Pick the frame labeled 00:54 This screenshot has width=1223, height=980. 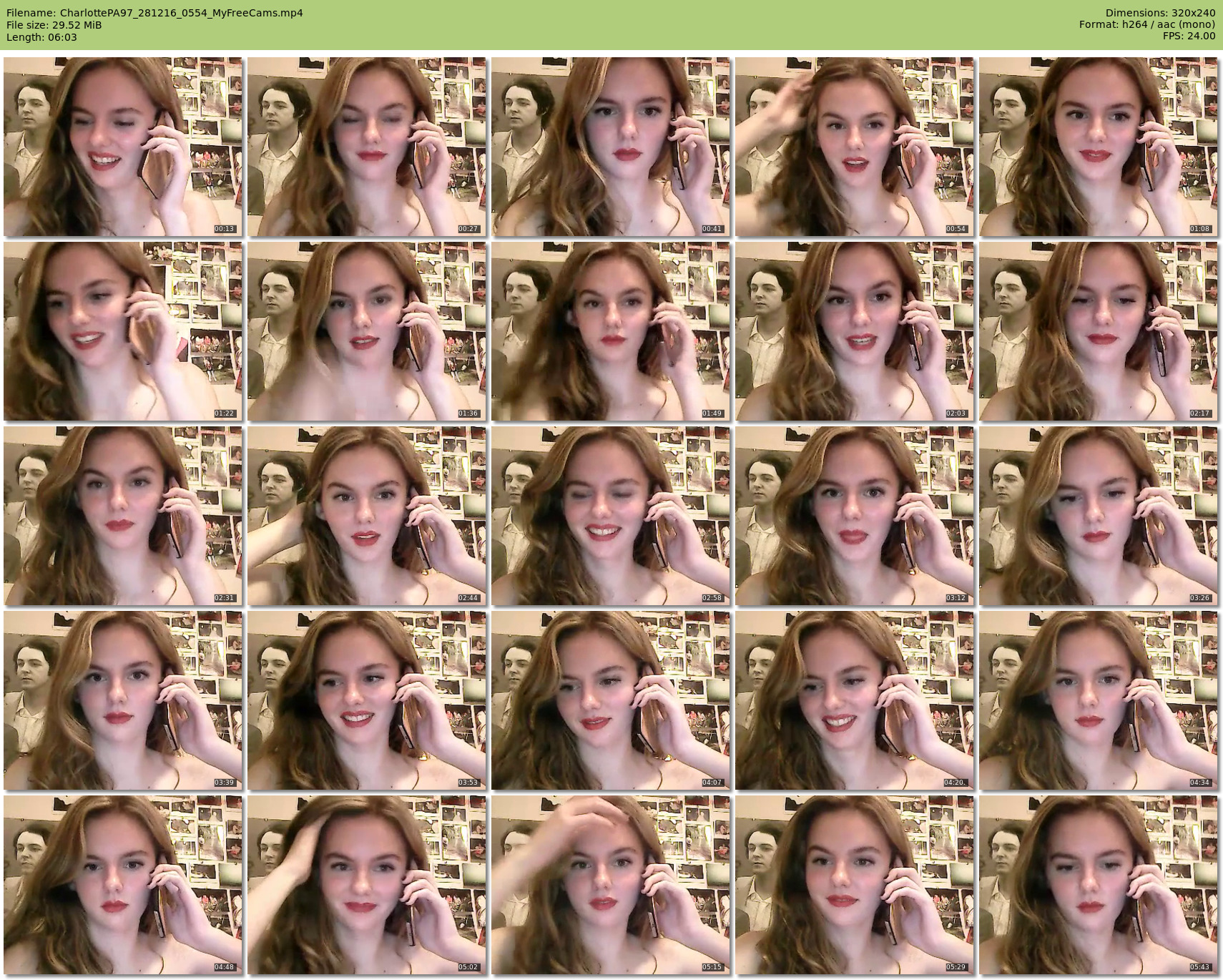(x=855, y=147)
